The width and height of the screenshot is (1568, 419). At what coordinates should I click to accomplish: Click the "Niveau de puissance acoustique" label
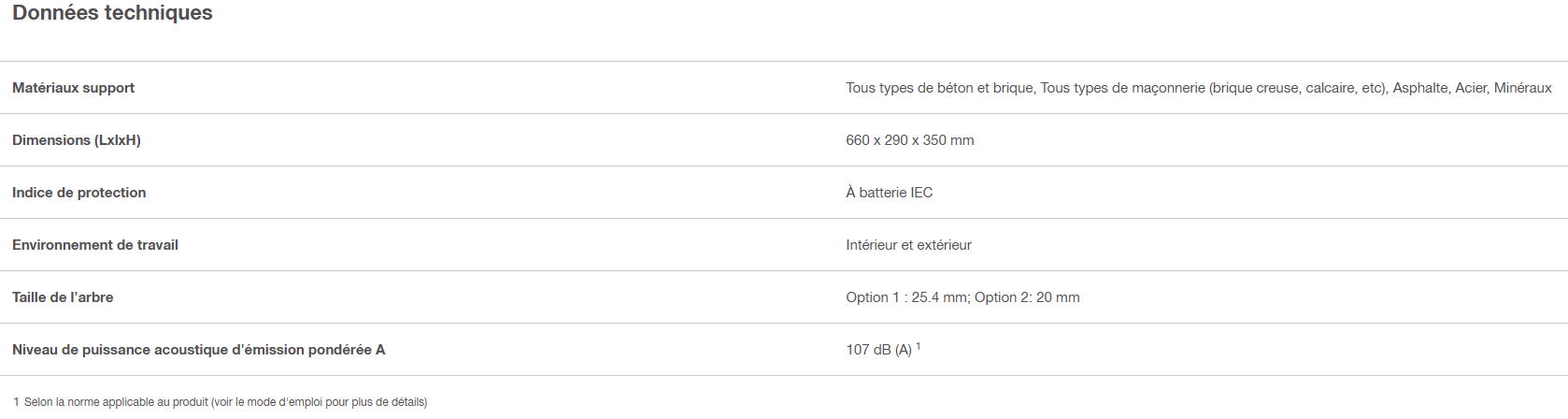[x=198, y=350]
